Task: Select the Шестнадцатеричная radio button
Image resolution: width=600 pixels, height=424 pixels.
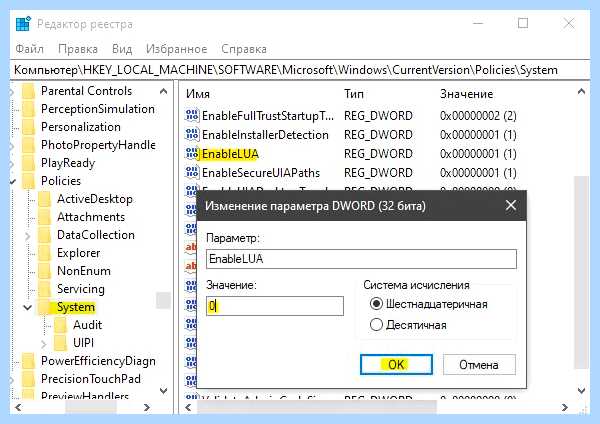Action: click(x=376, y=304)
